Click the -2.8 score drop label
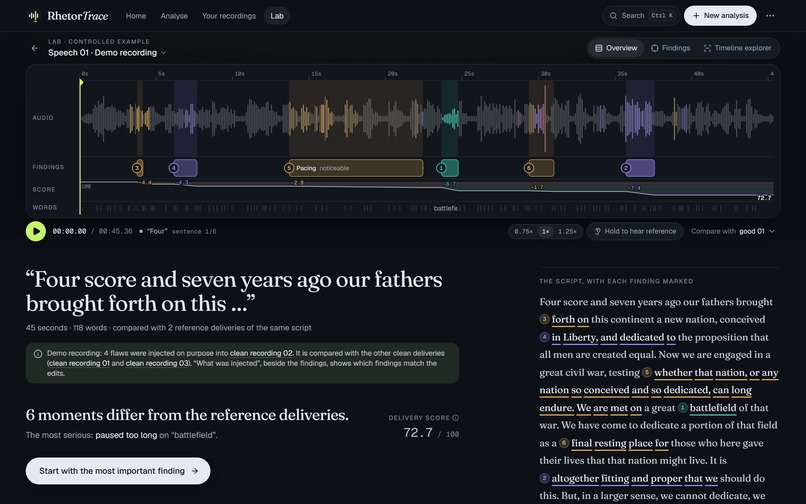Image resolution: width=806 pixels, height=504 pixels. 297,183
